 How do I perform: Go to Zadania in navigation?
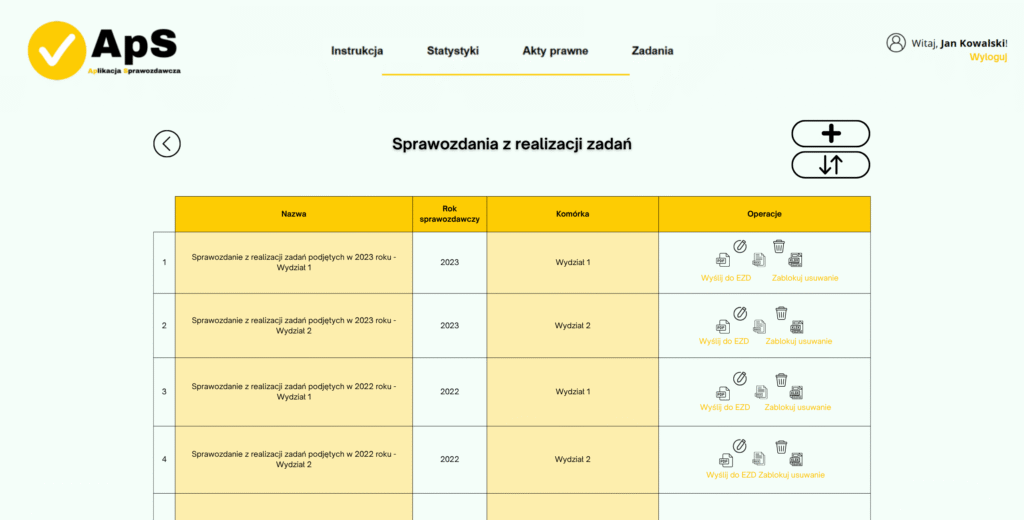click(x=652, y=51)
